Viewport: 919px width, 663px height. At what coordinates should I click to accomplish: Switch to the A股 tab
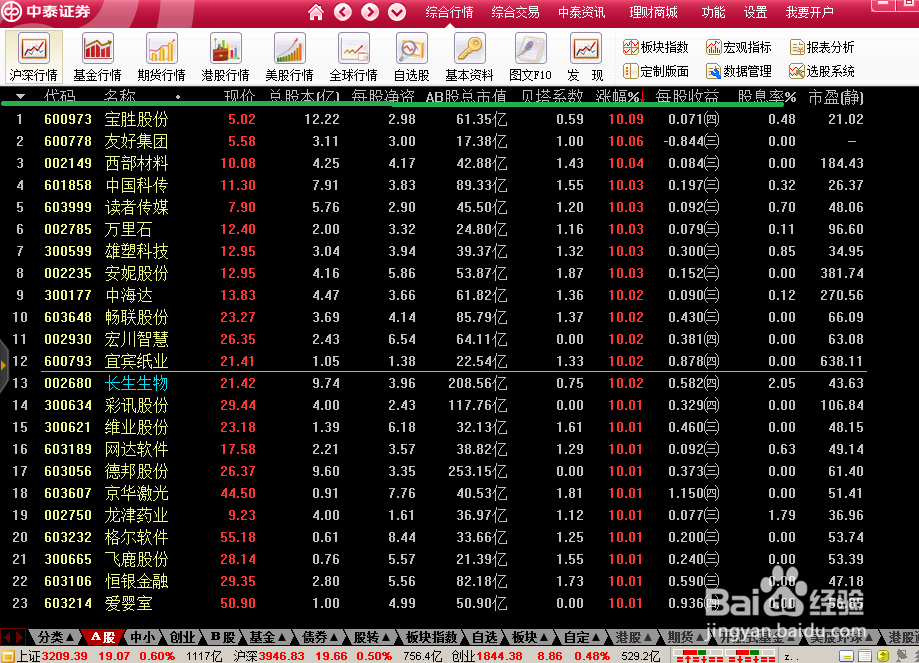[103, 637]
